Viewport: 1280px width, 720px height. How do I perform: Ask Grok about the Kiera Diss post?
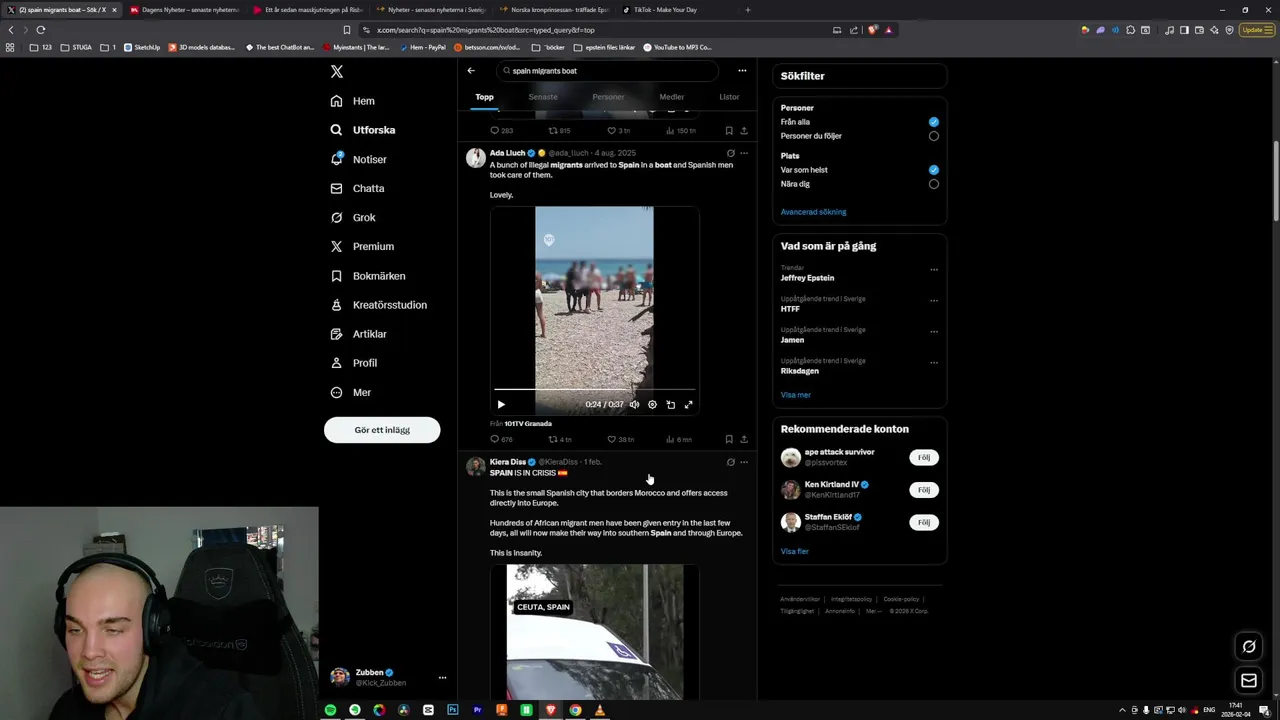[730, 462]
